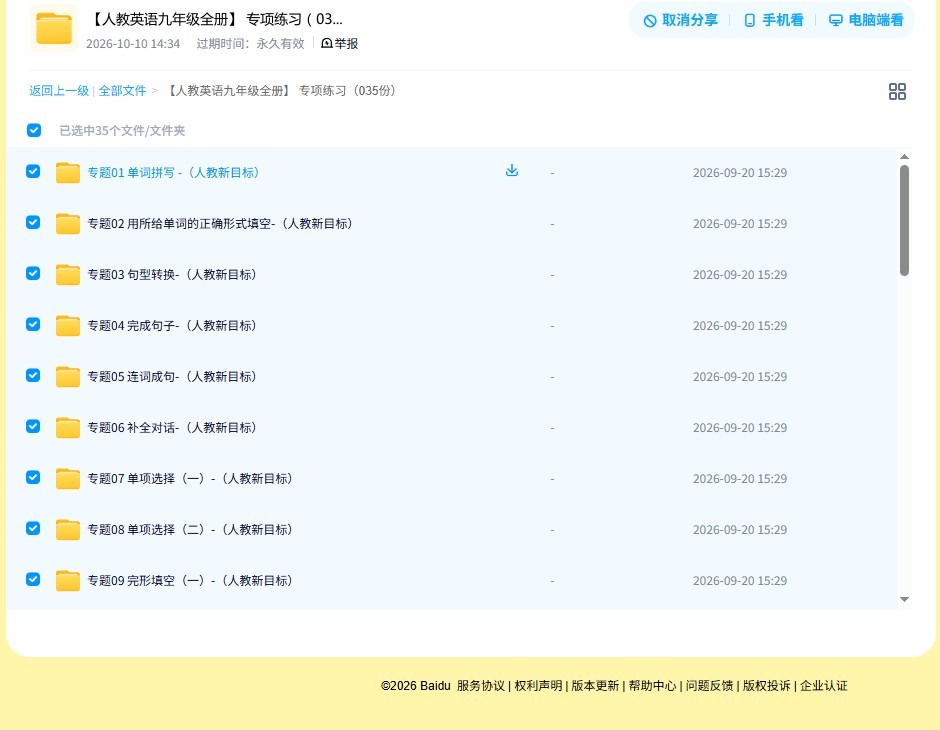The width and height of the screenshot is (940, 730).
Task: Click date cell of 专题05 连词成句 row
Action: click(x=740, y=376)
